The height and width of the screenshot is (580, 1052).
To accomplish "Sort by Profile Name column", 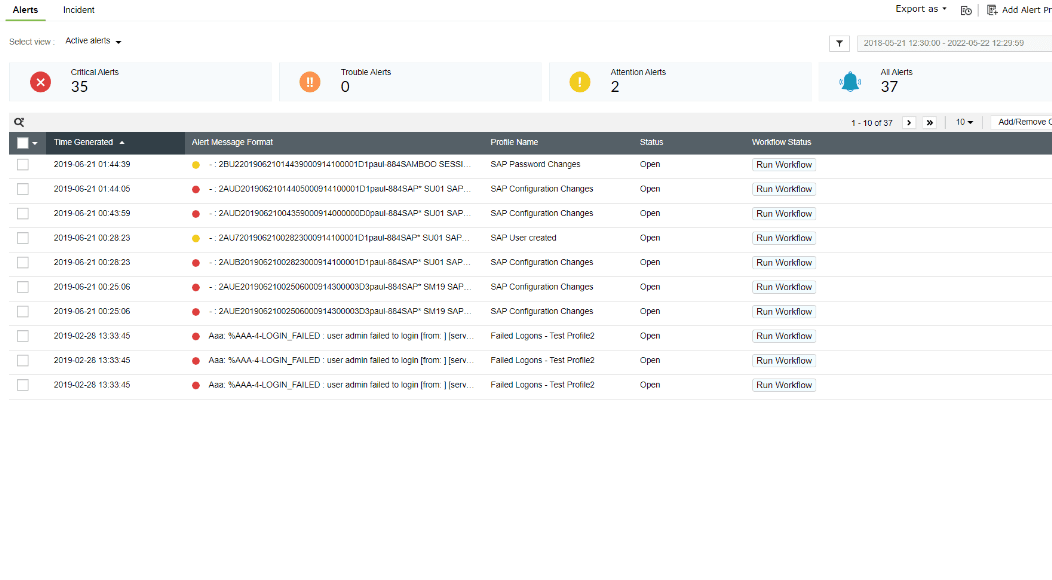I will [514, 142].
